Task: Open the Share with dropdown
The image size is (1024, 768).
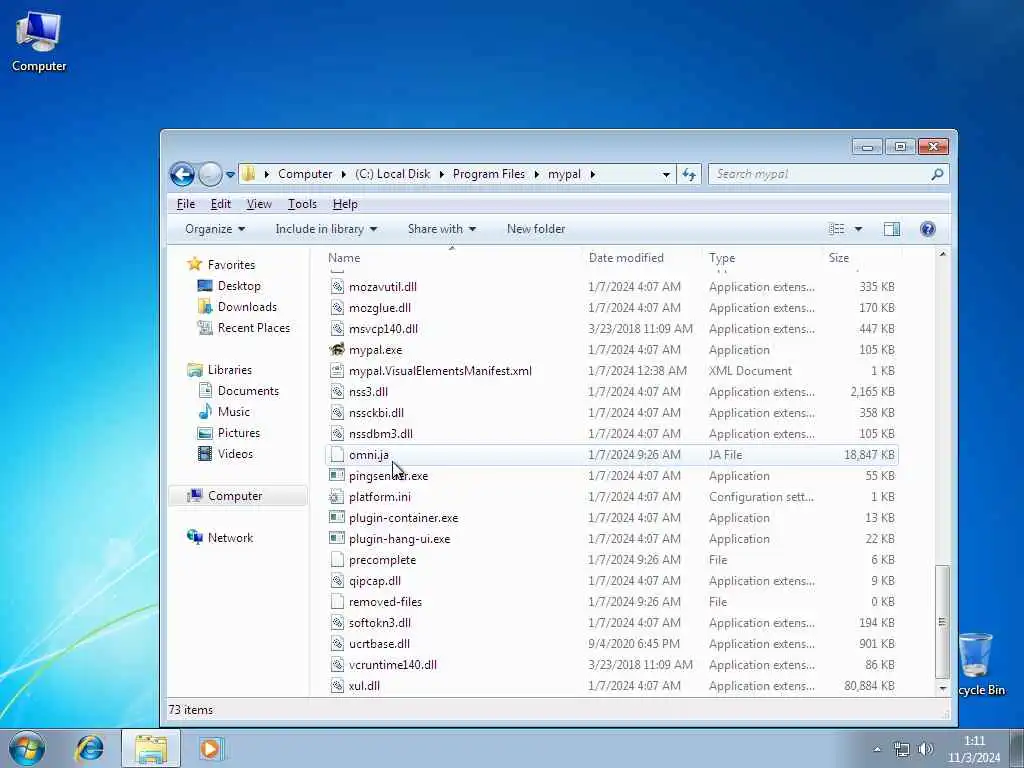Action: point(441,229)
